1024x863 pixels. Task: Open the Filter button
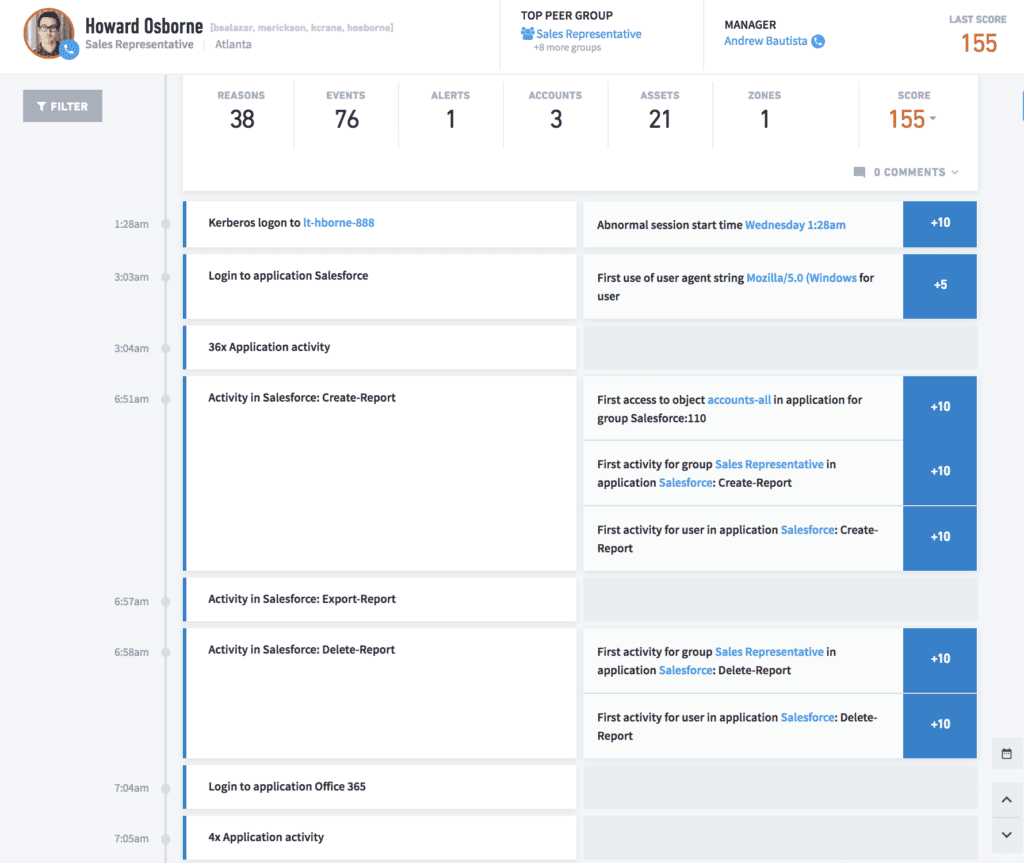[62, 106]
